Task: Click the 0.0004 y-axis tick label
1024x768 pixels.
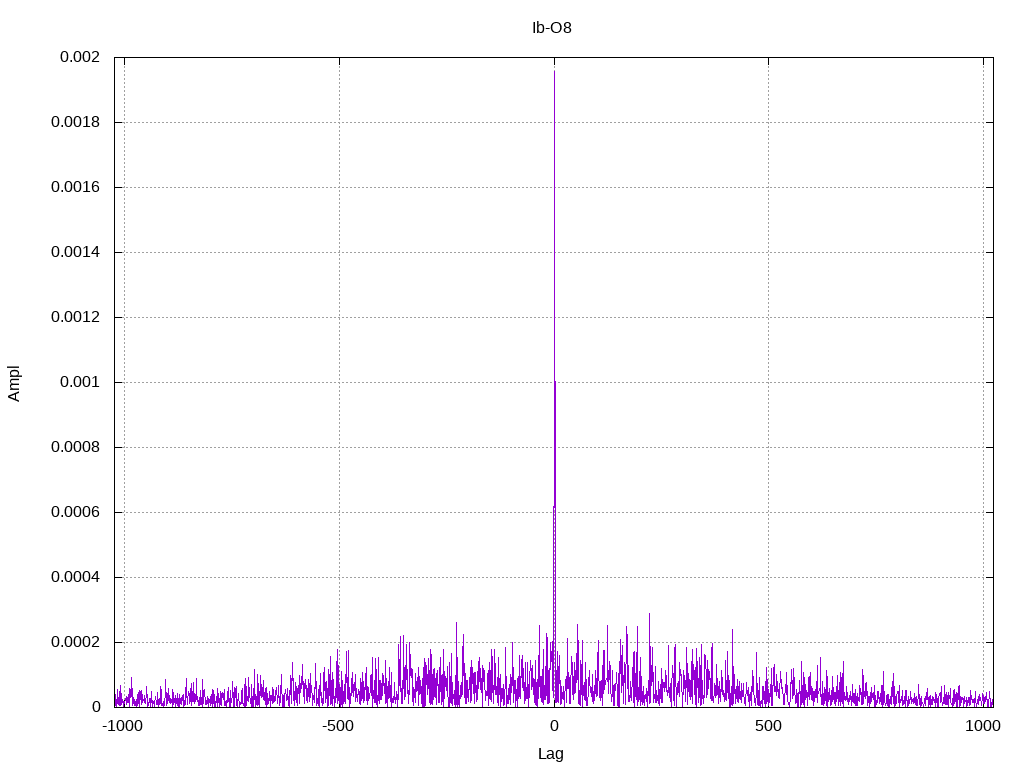Action: (x=76, y=577)
